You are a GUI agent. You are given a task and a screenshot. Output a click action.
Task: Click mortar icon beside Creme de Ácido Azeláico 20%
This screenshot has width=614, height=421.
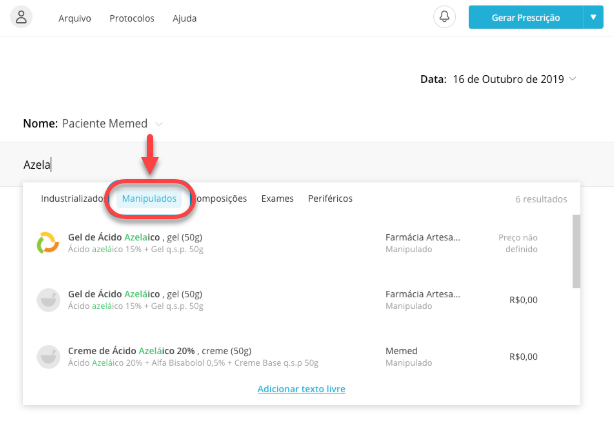(48, 356)
